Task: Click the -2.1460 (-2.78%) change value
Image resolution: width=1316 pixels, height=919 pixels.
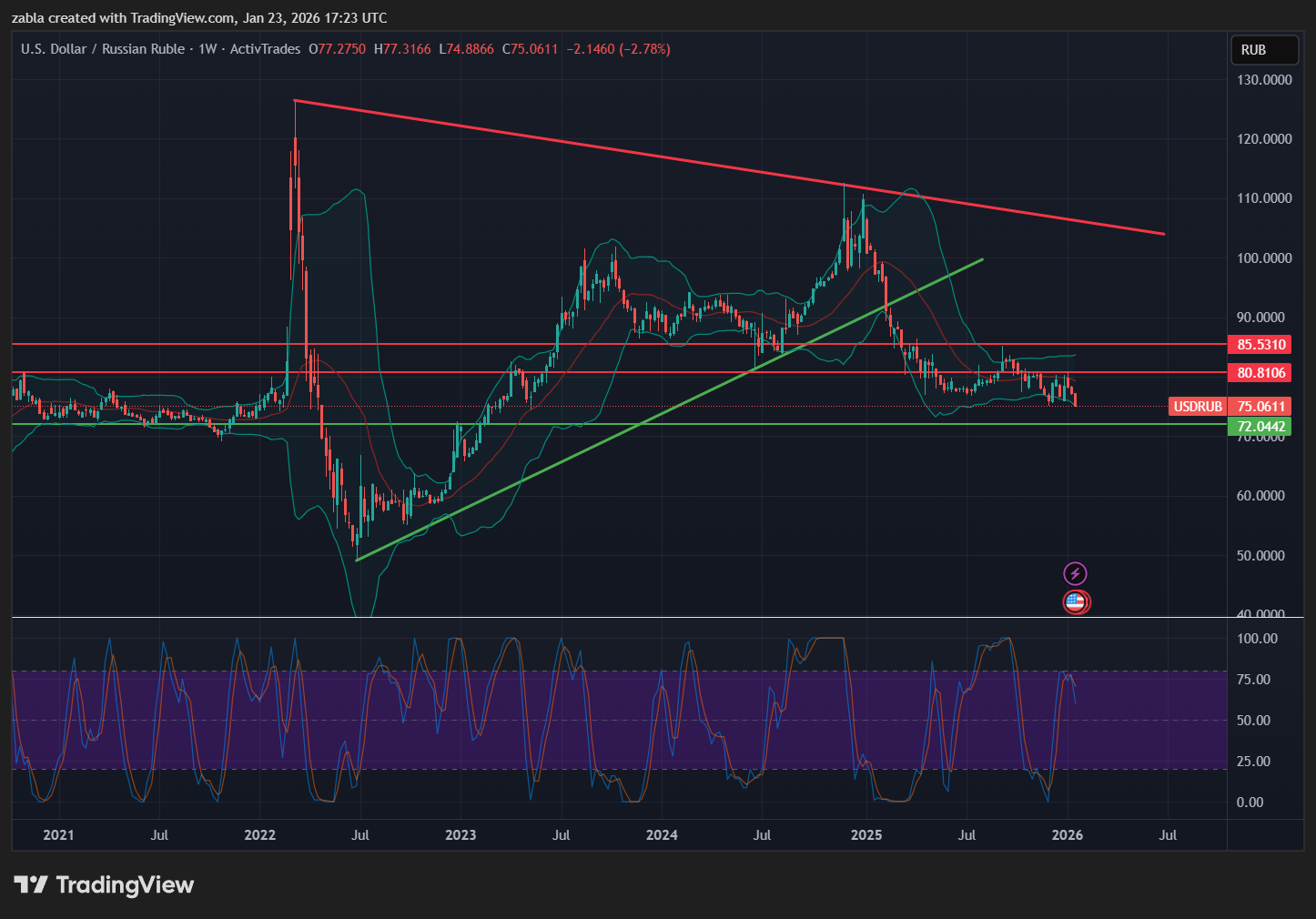Action: point(618,49)
